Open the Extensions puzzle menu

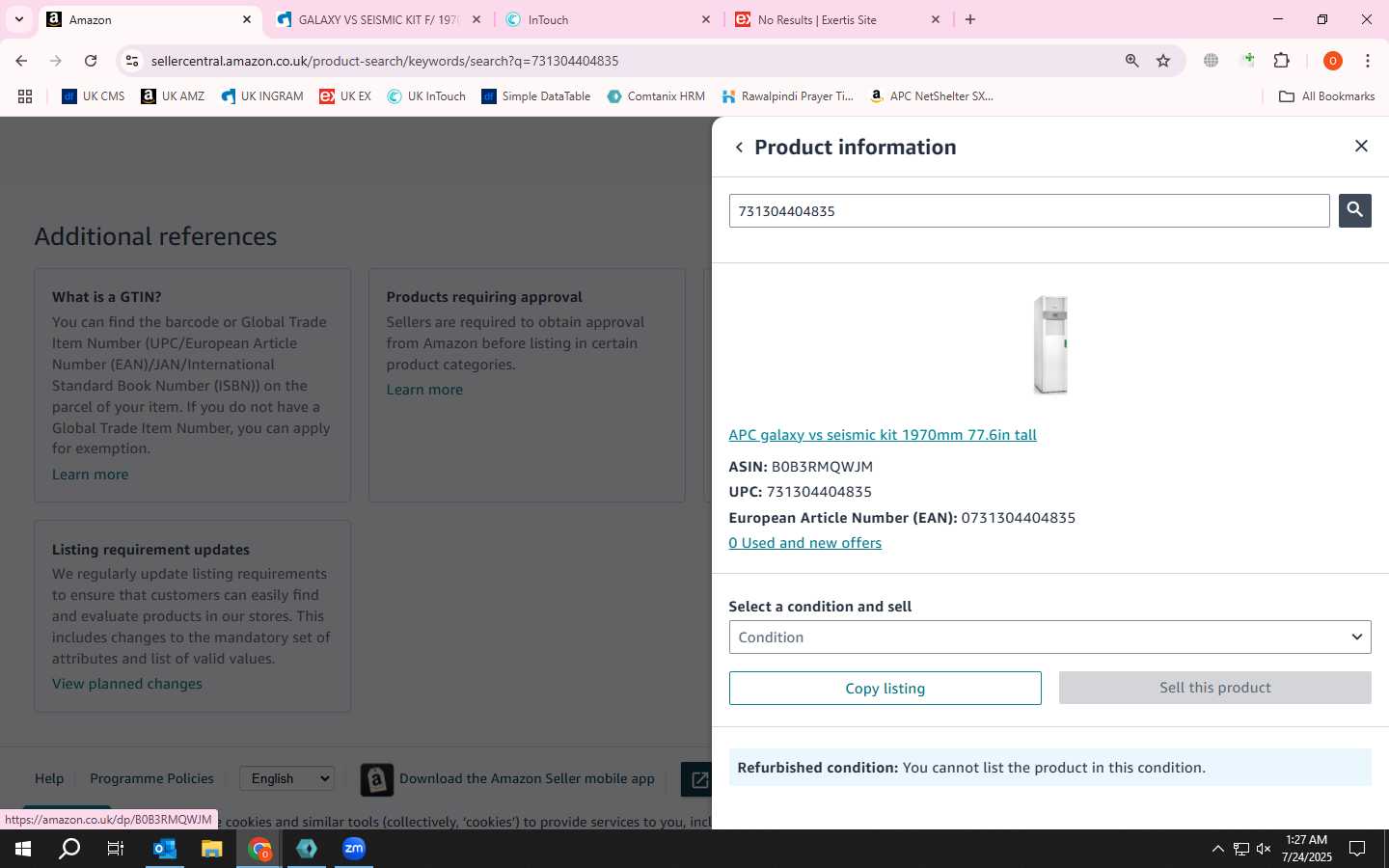click(1282, 61)
